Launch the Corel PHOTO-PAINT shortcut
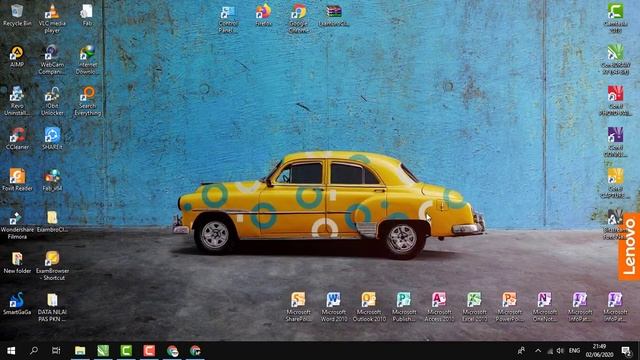Image resolution: width=640 pixels, height=360 pixels. 616,101
